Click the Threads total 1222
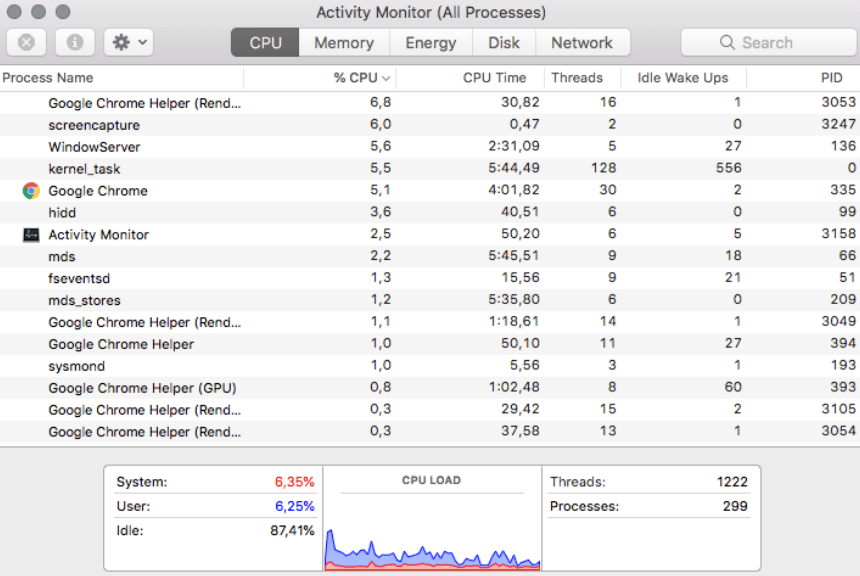Image resolution: width=860 pixels, height=576 pixels. point(732,482)
